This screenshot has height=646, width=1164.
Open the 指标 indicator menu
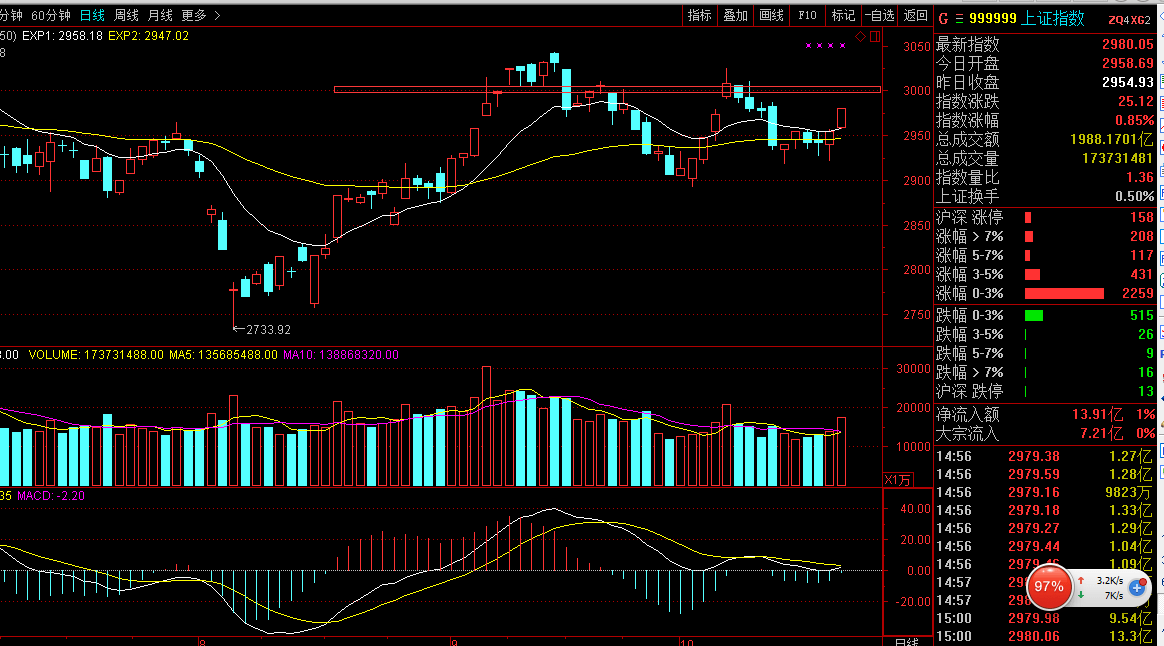point(699,15)
